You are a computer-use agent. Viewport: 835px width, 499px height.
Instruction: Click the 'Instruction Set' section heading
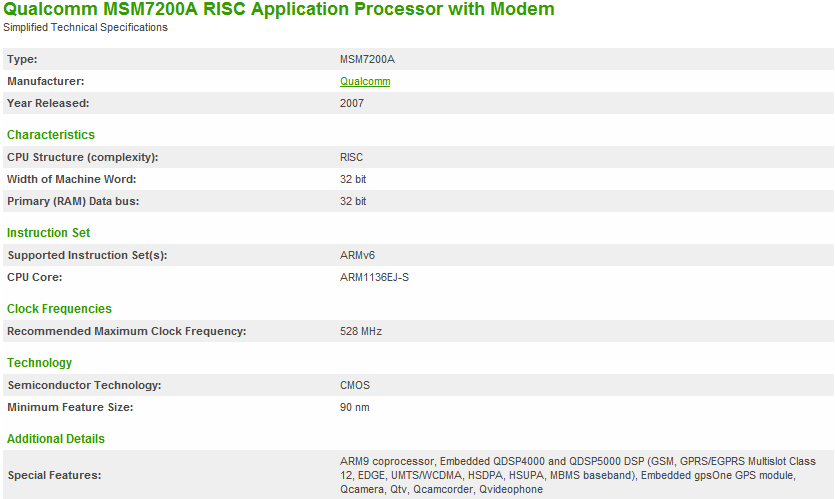(x=48, y=233)
